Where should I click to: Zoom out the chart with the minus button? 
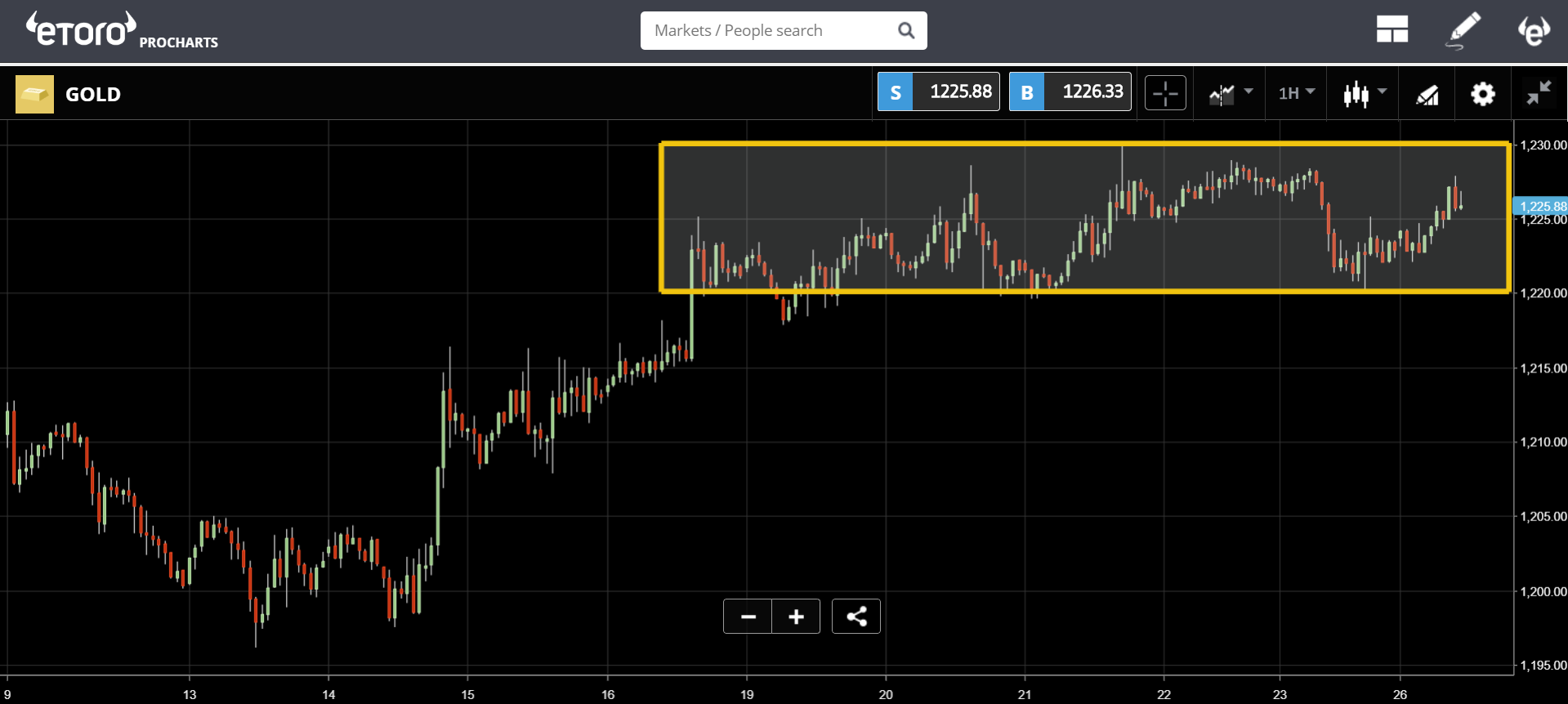click(x=748, y=617)
